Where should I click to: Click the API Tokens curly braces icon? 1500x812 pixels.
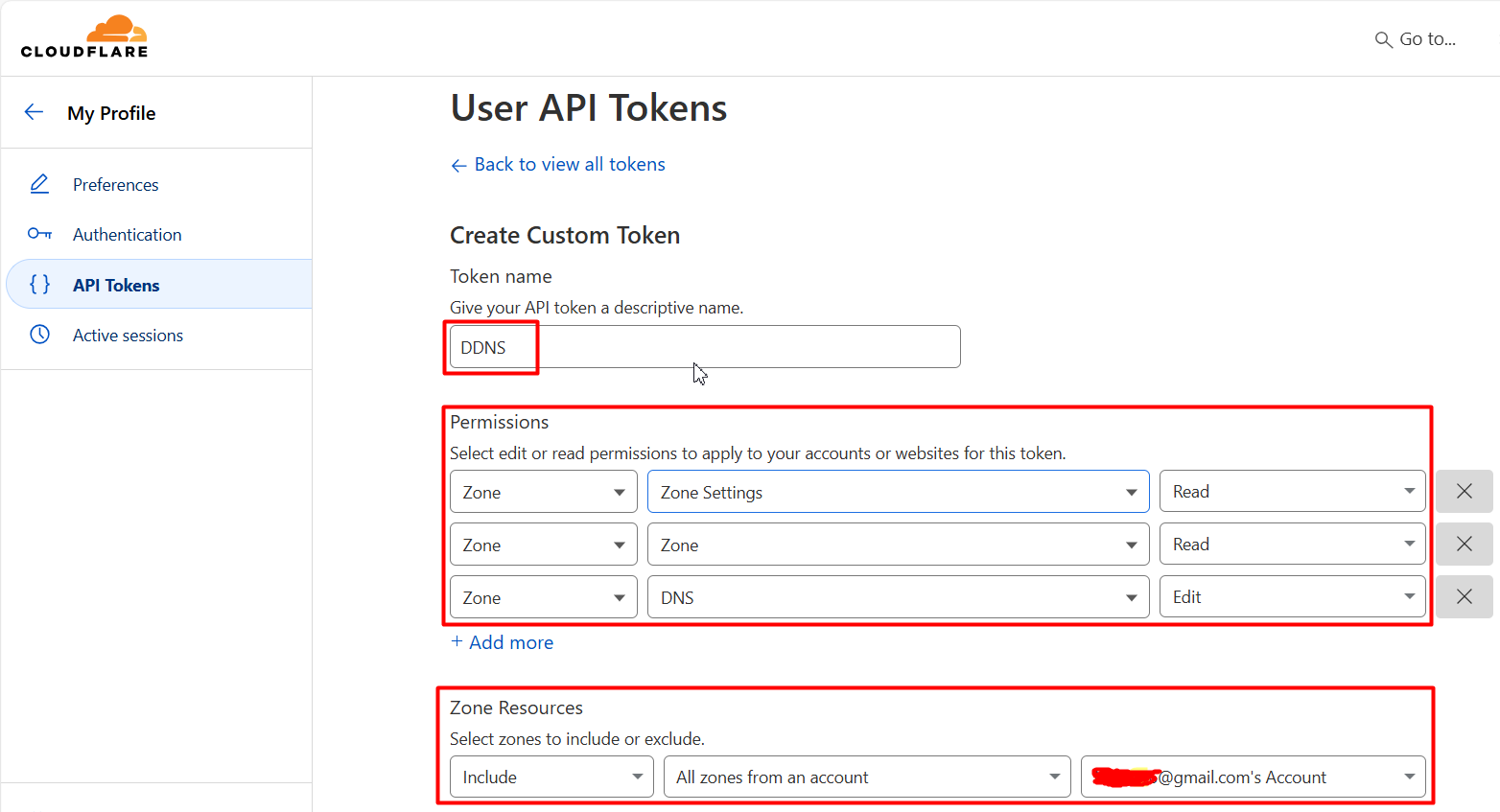click(x=39, y=285)
